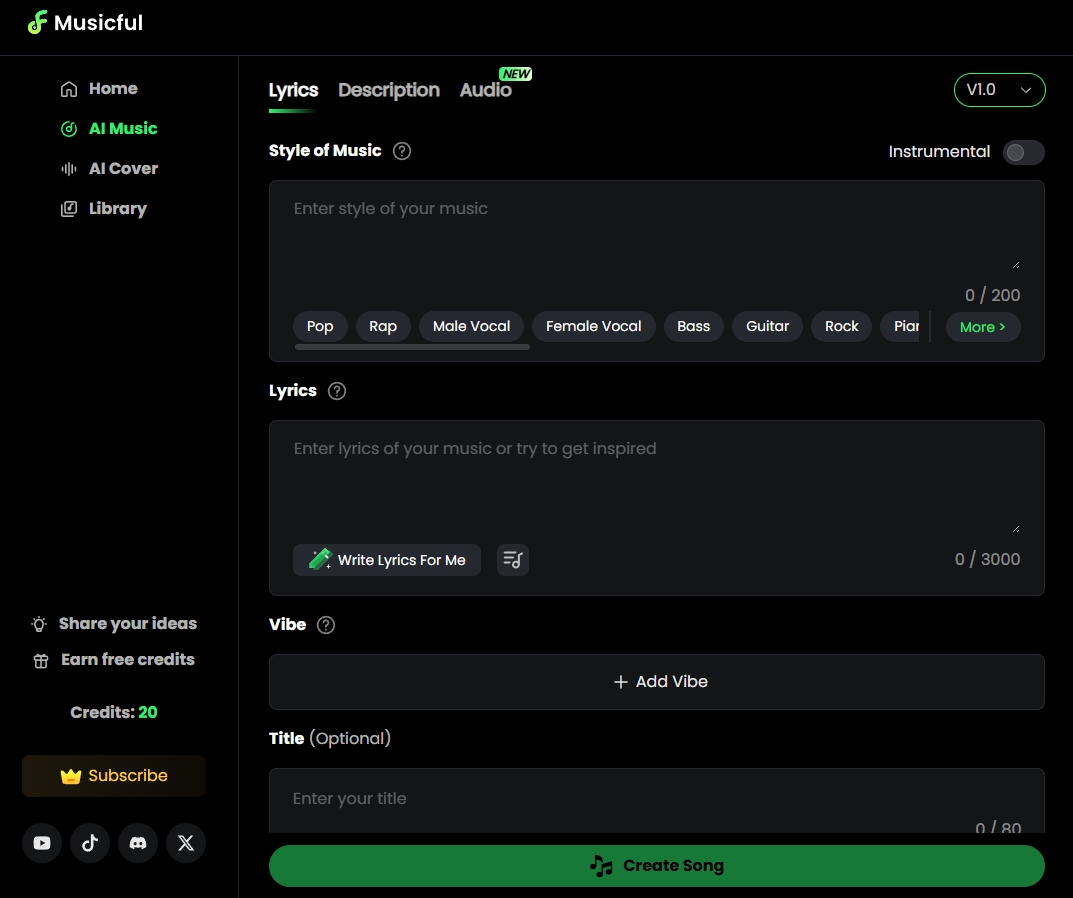The width and height of the screenshot is (1073, 898).
Task: Click the style counter 0 / 200
Action: click(x=992, y=295)
